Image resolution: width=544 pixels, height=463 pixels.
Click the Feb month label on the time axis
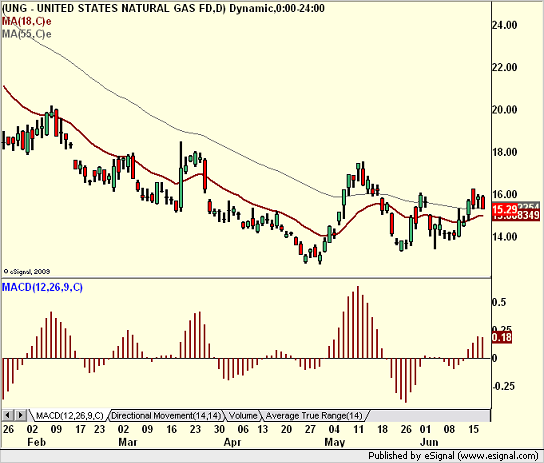coord(36,442)
